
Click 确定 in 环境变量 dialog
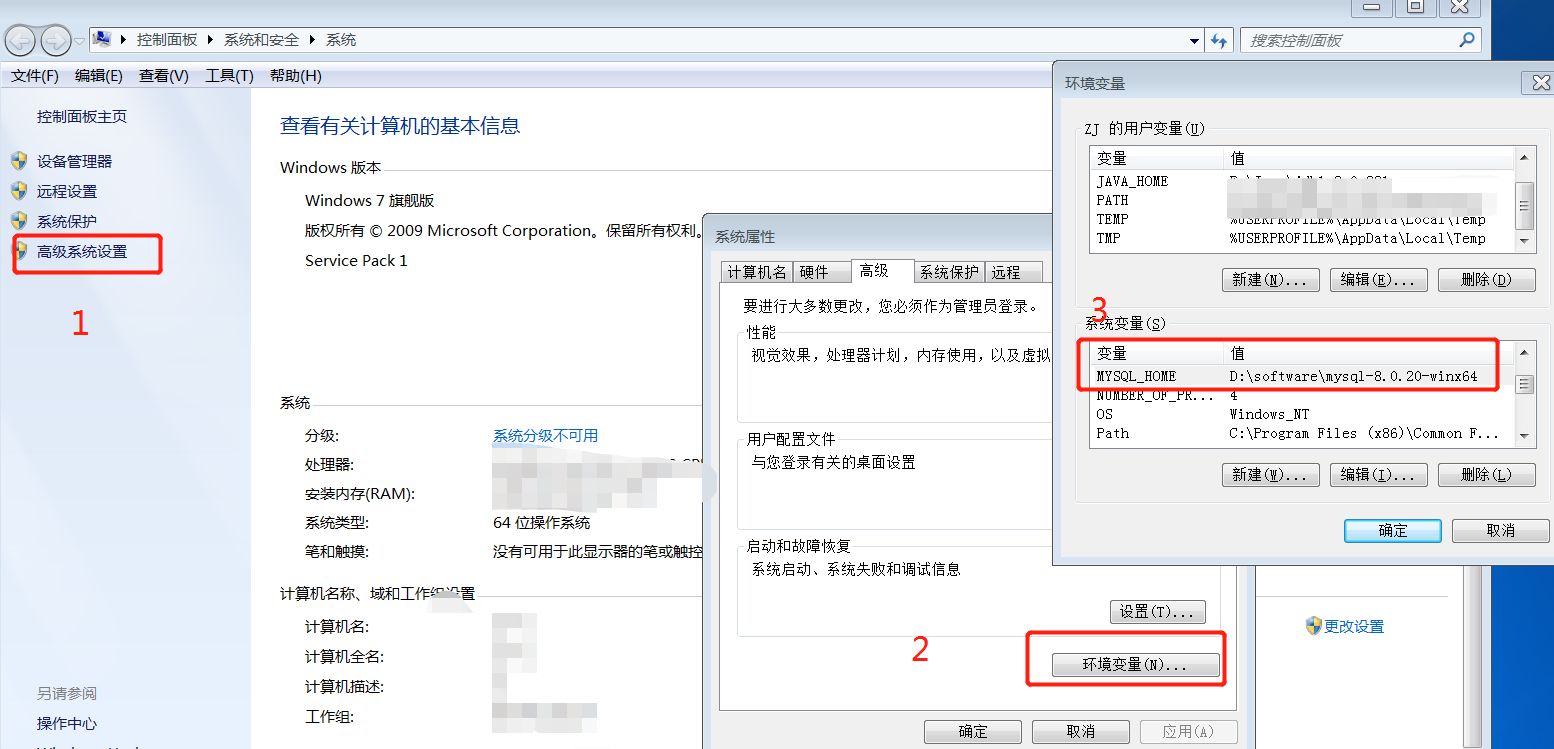1392,530
